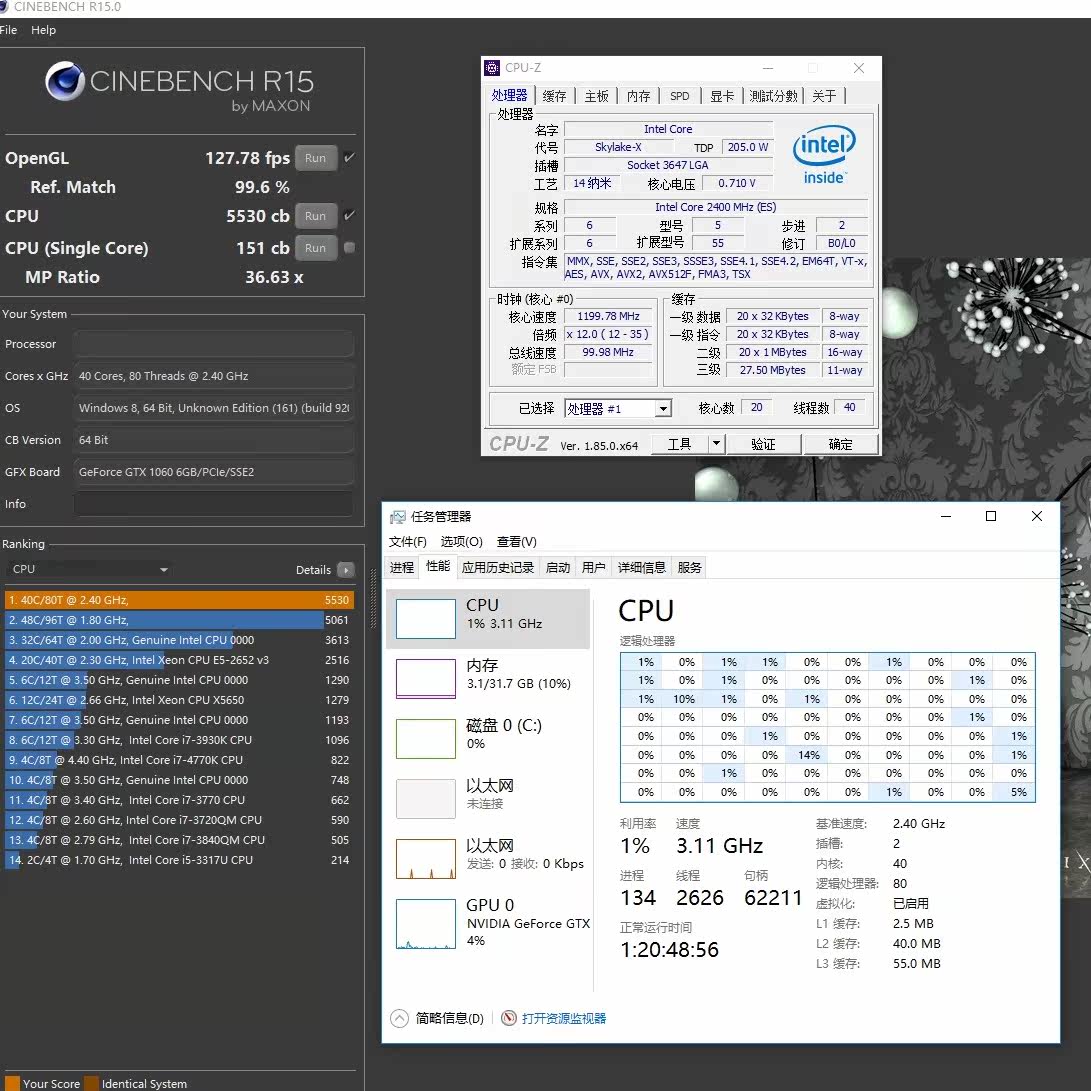
Task: Select ranking row 48C/96T @ 1.80 GHz
Action: coord(179,620)
